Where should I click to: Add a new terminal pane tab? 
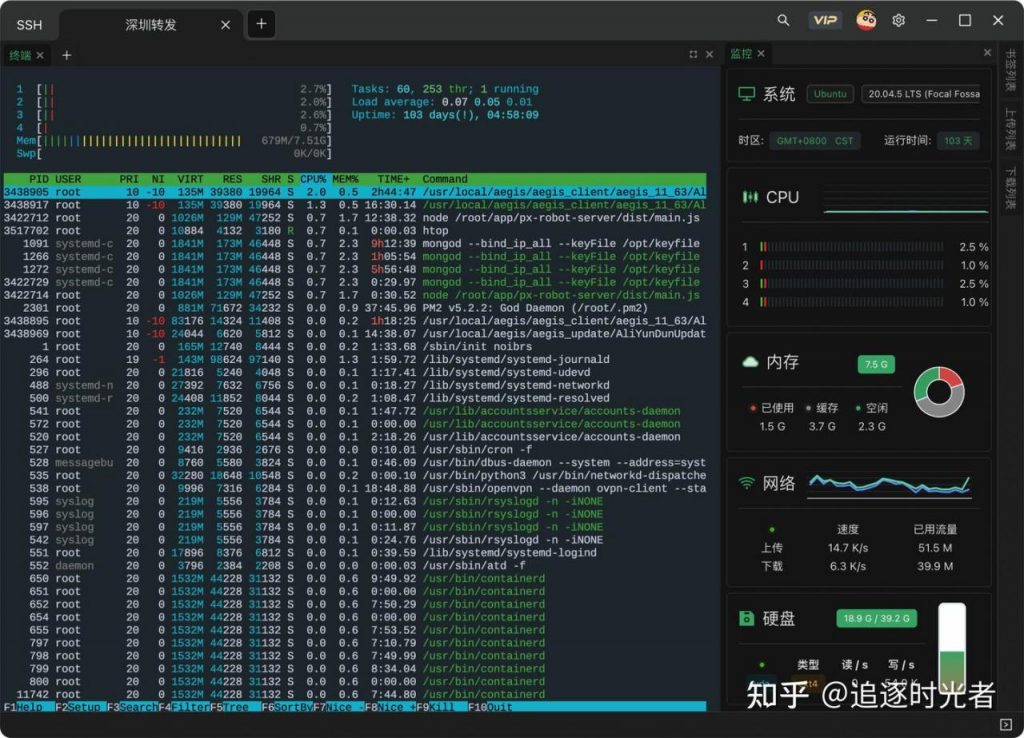(67, 55)
